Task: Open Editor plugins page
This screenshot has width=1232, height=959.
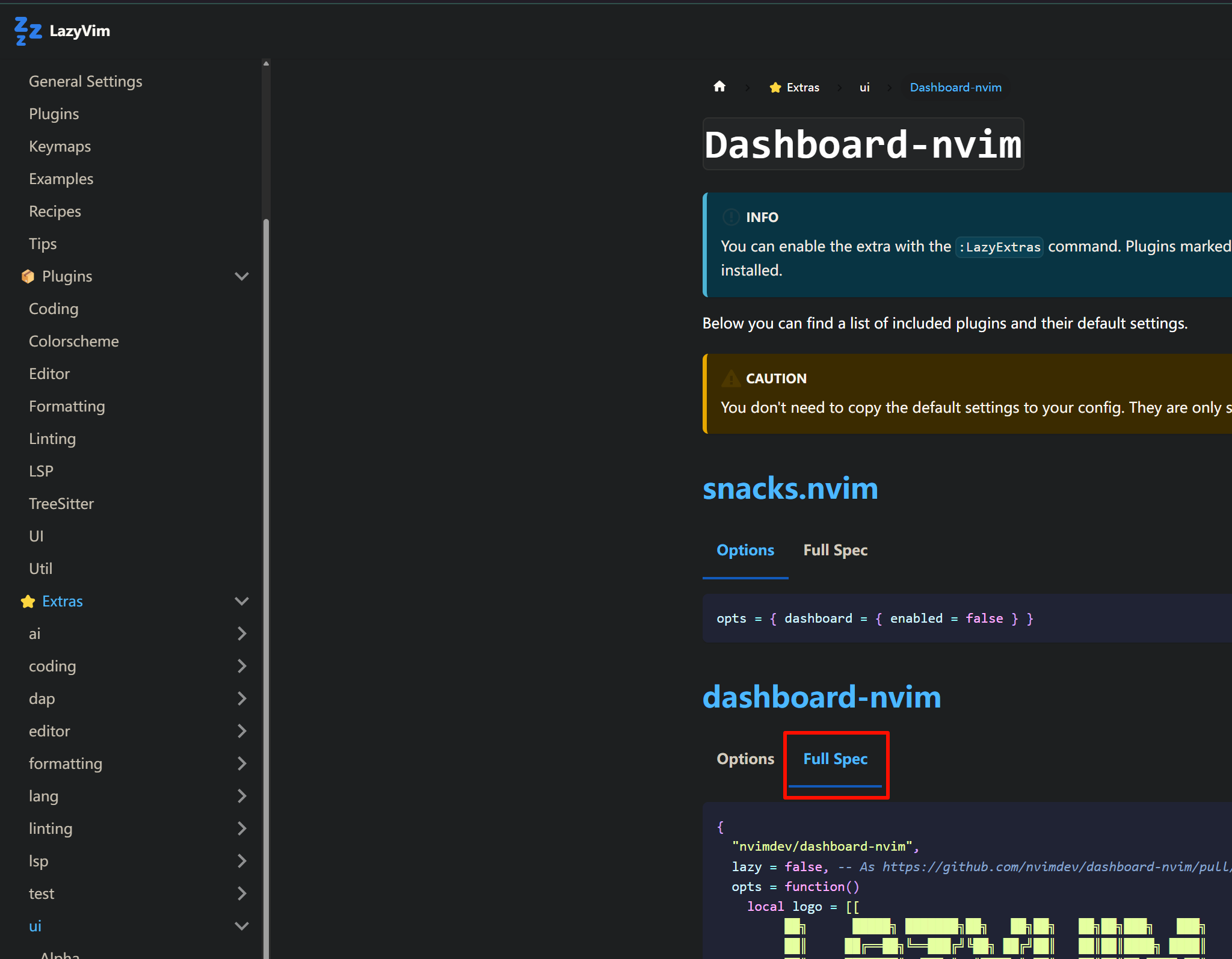Action: pos(49,374)
